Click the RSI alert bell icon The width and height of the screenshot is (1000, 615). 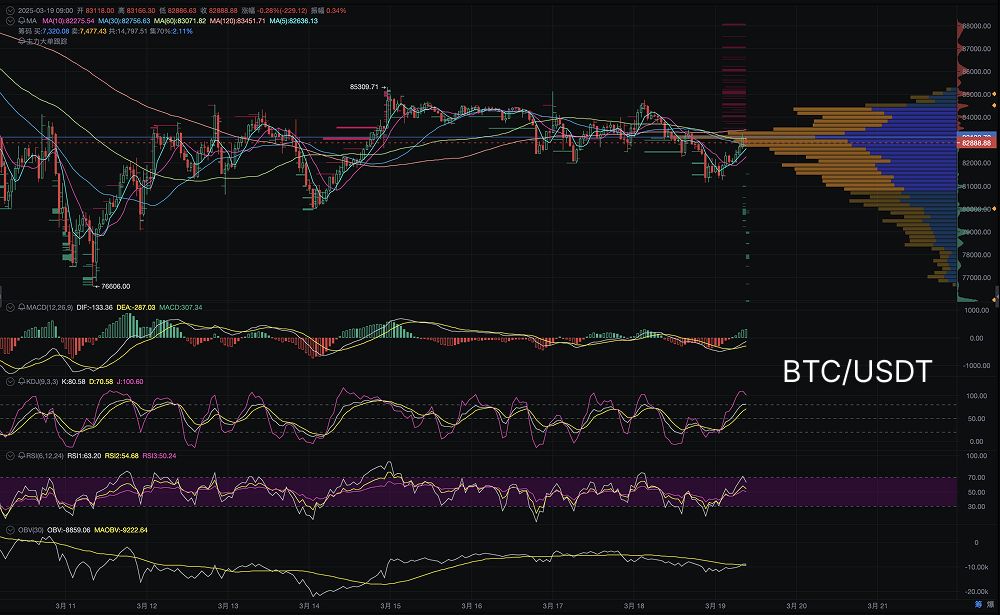point(20,455)
